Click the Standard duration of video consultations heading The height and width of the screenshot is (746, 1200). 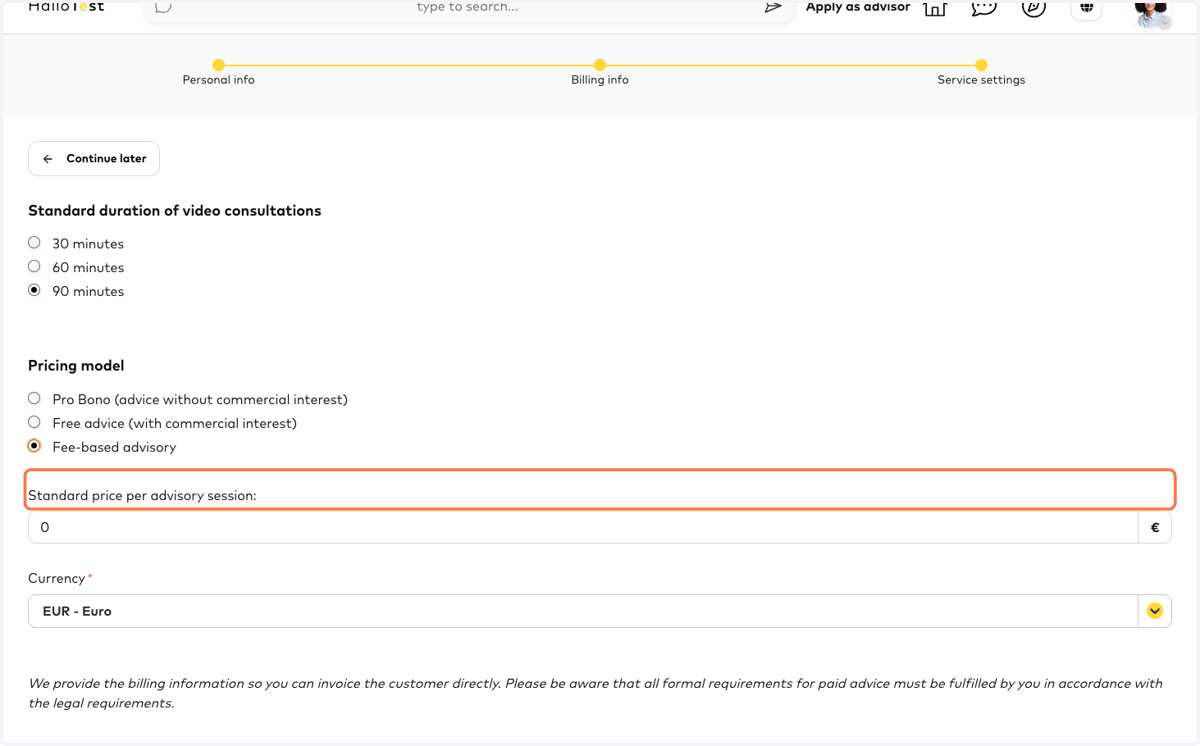pyautogui.click(x=175, y=211)
